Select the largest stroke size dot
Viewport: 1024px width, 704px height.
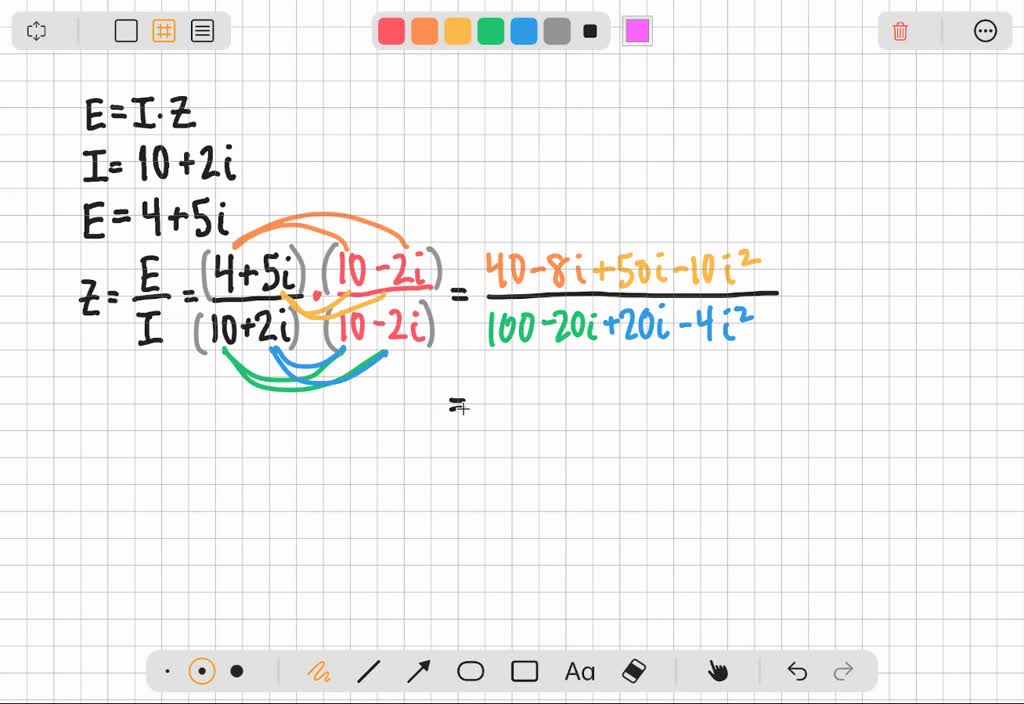(x=237, y=671)
